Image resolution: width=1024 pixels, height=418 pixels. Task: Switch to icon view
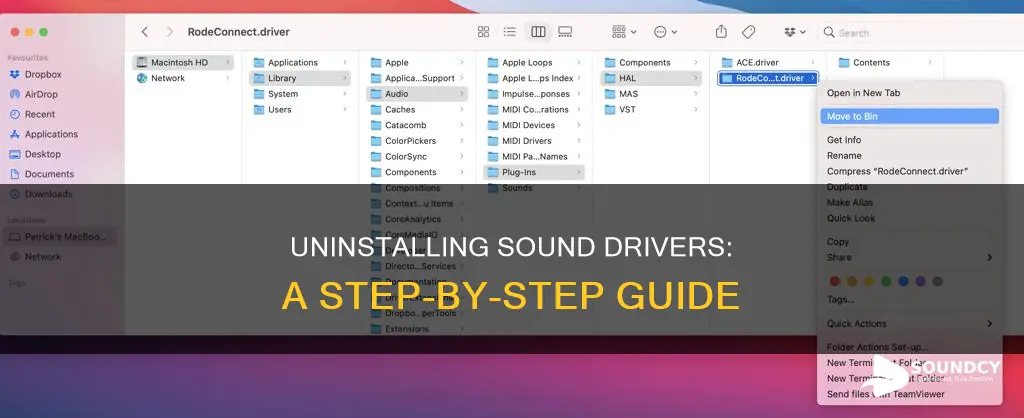tap(483, 32)
